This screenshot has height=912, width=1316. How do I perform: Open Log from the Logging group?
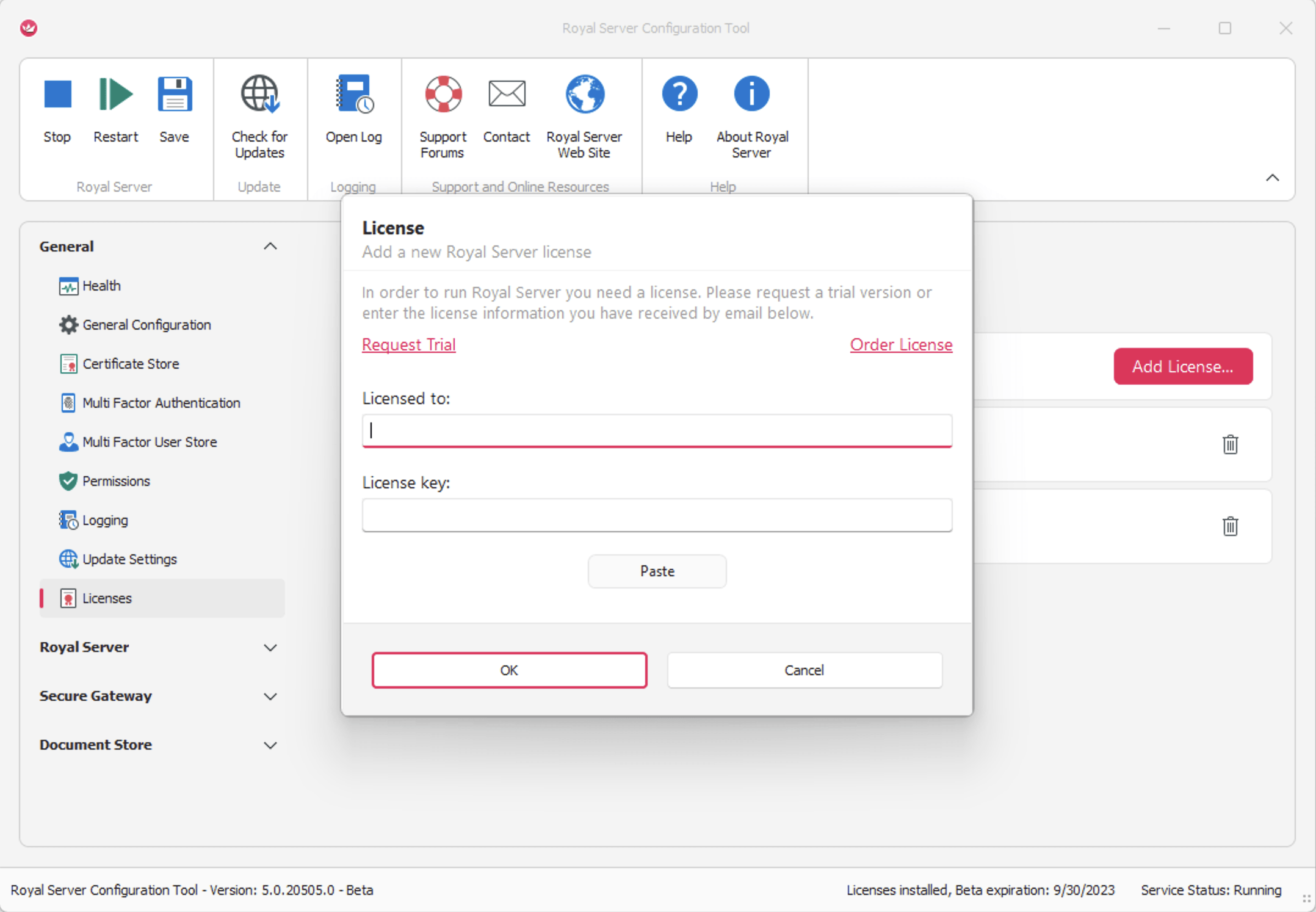354,110
